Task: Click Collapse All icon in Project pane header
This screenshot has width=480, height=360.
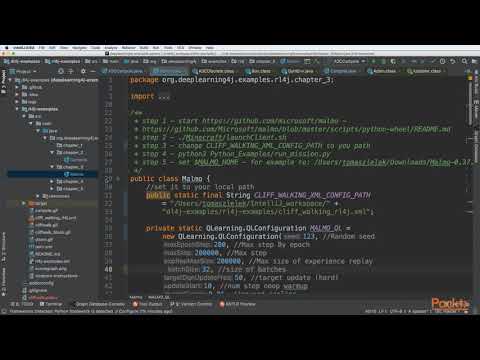Action: click(71, 71)
